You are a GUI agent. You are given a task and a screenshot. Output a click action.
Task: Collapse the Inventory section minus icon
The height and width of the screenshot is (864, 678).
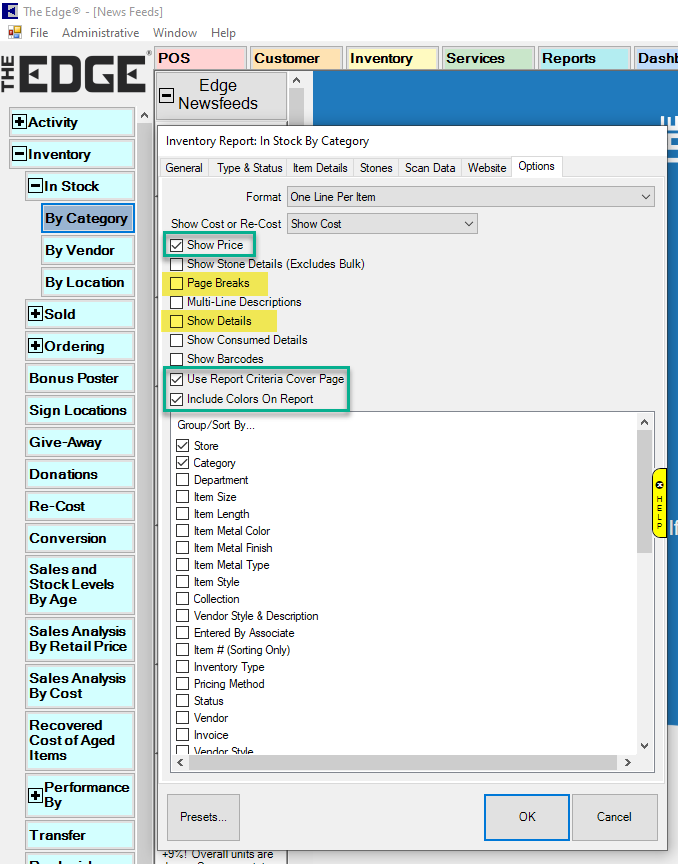(x=19, y=154)
